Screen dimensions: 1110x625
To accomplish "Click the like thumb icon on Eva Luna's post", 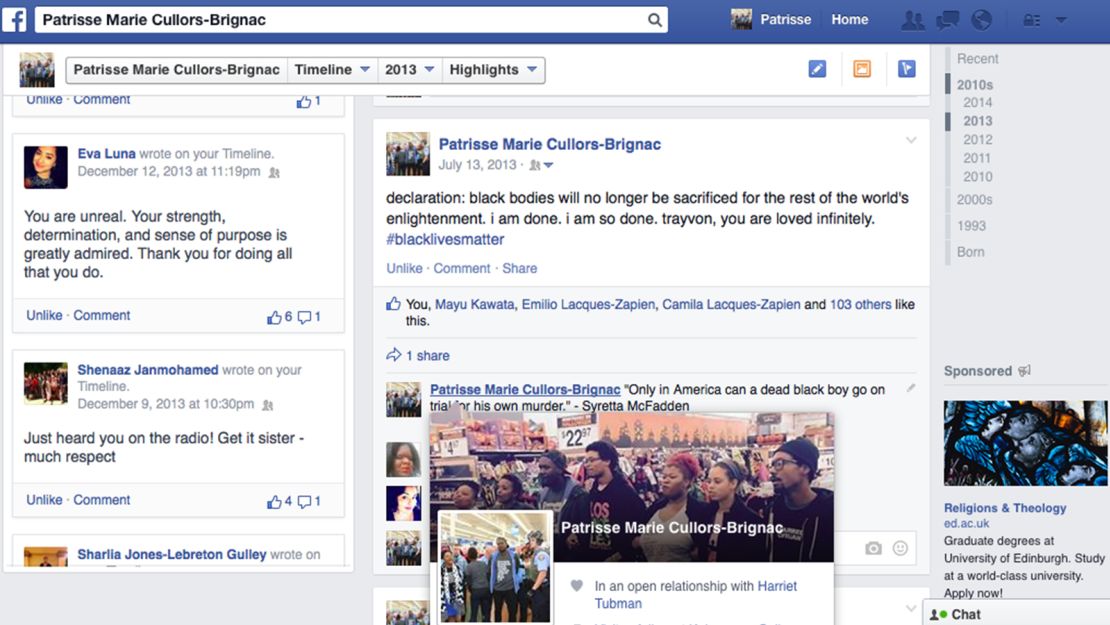I will [274, 318].
